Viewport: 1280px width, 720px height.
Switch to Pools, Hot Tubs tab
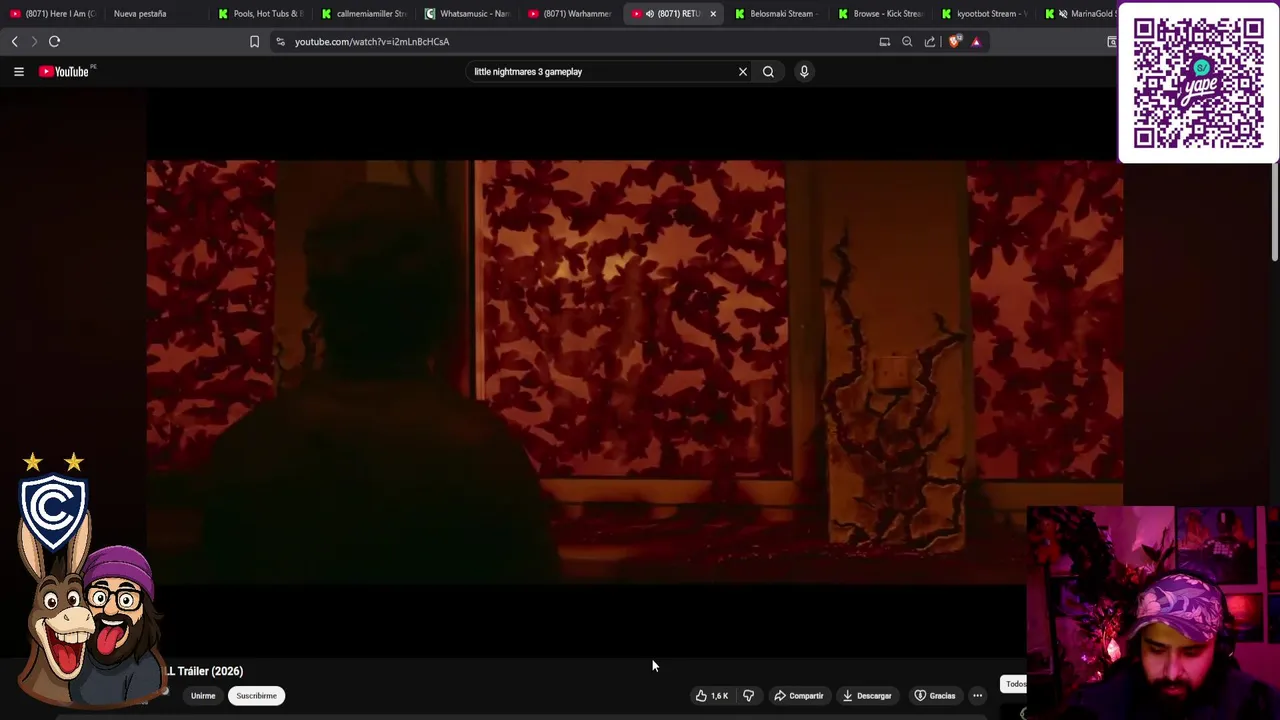click(260, 14)
